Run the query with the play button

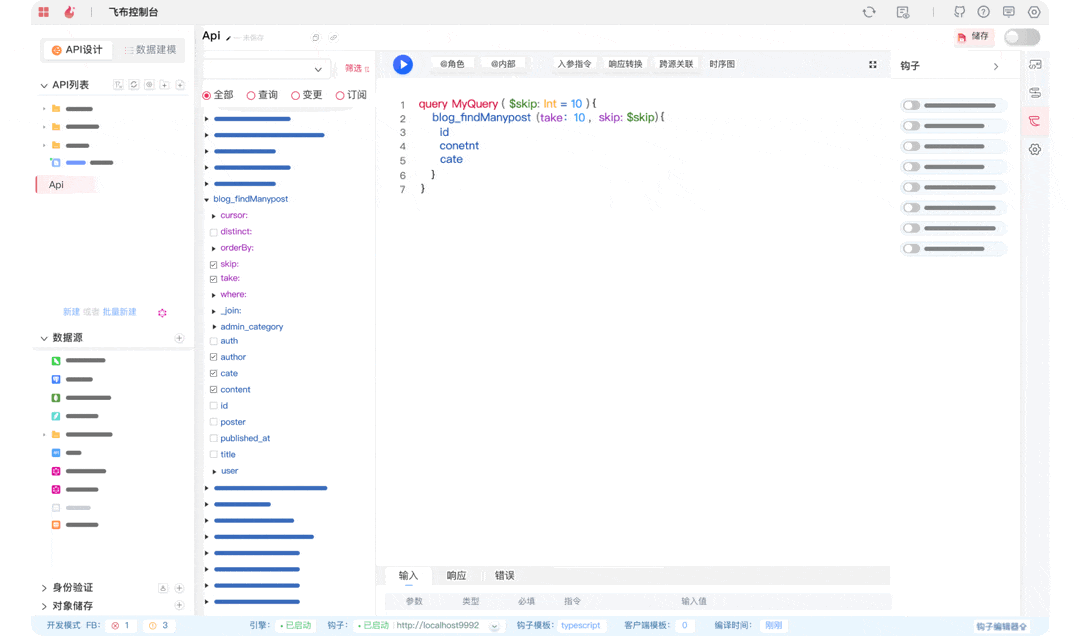click(x=403, y=64)
